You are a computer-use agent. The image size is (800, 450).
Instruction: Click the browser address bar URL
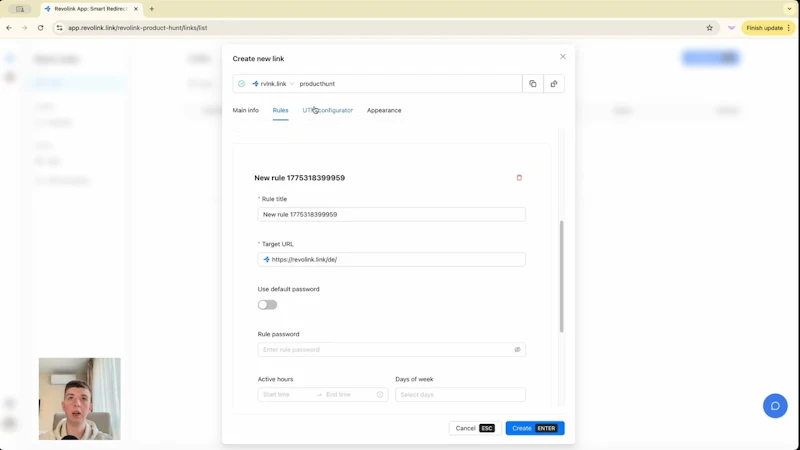[x=138, y=28]
